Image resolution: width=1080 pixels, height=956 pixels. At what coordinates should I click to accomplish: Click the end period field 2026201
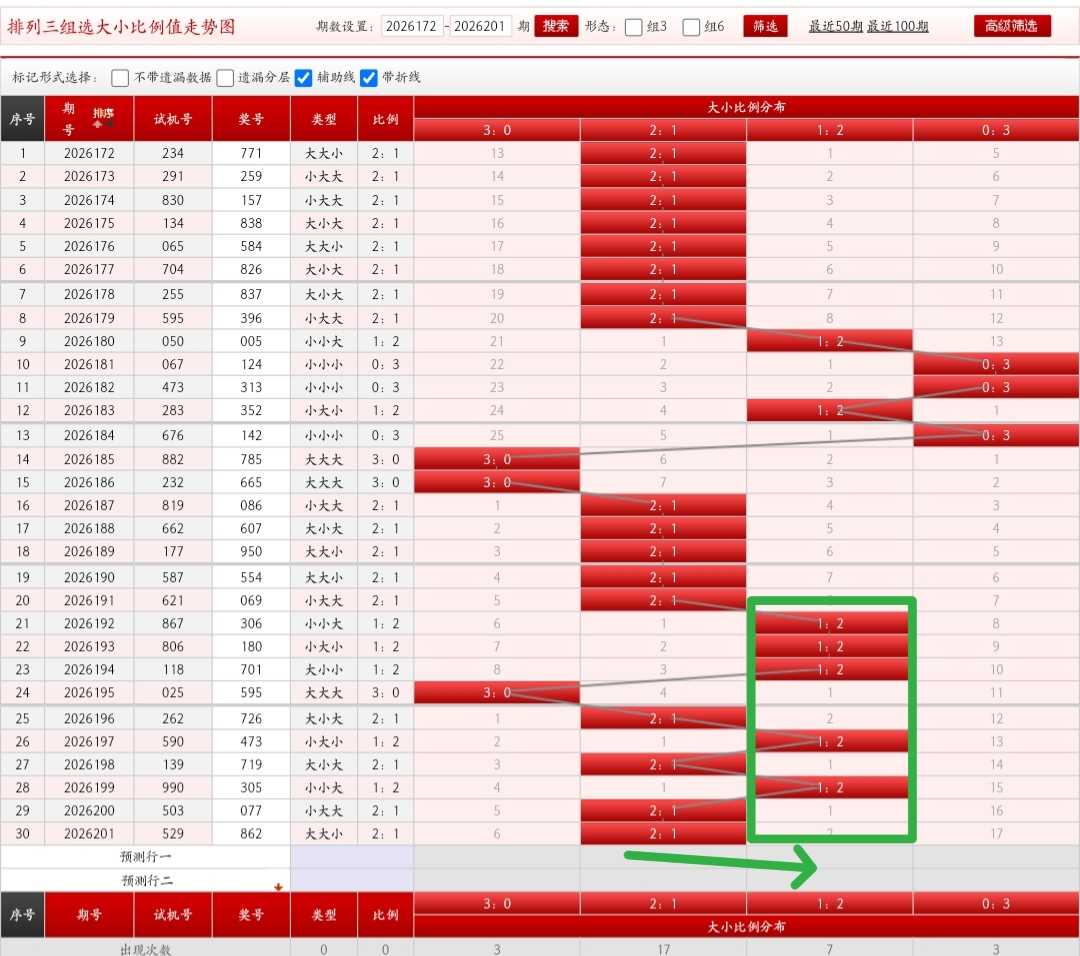pos(480,26)
